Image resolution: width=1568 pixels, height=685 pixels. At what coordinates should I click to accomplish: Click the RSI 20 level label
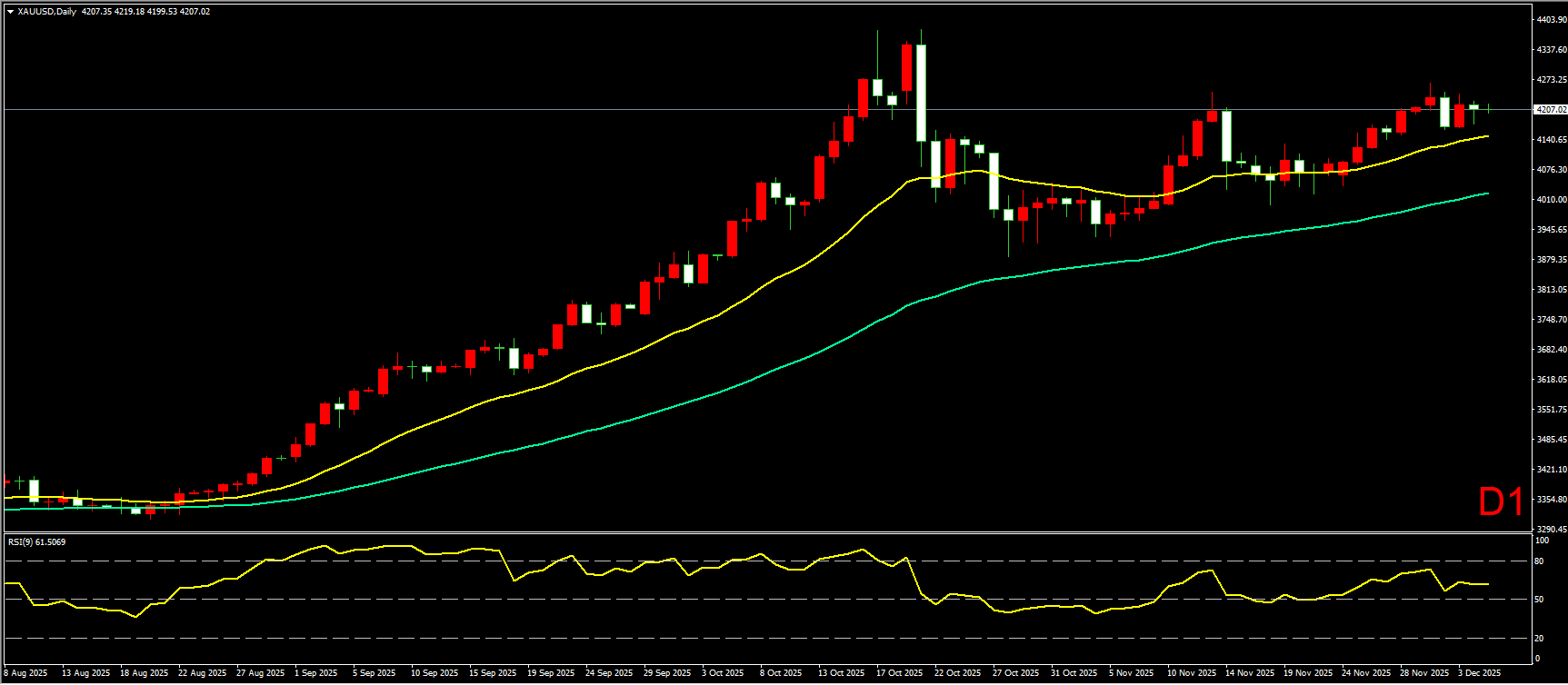[x=1539, y=638]
